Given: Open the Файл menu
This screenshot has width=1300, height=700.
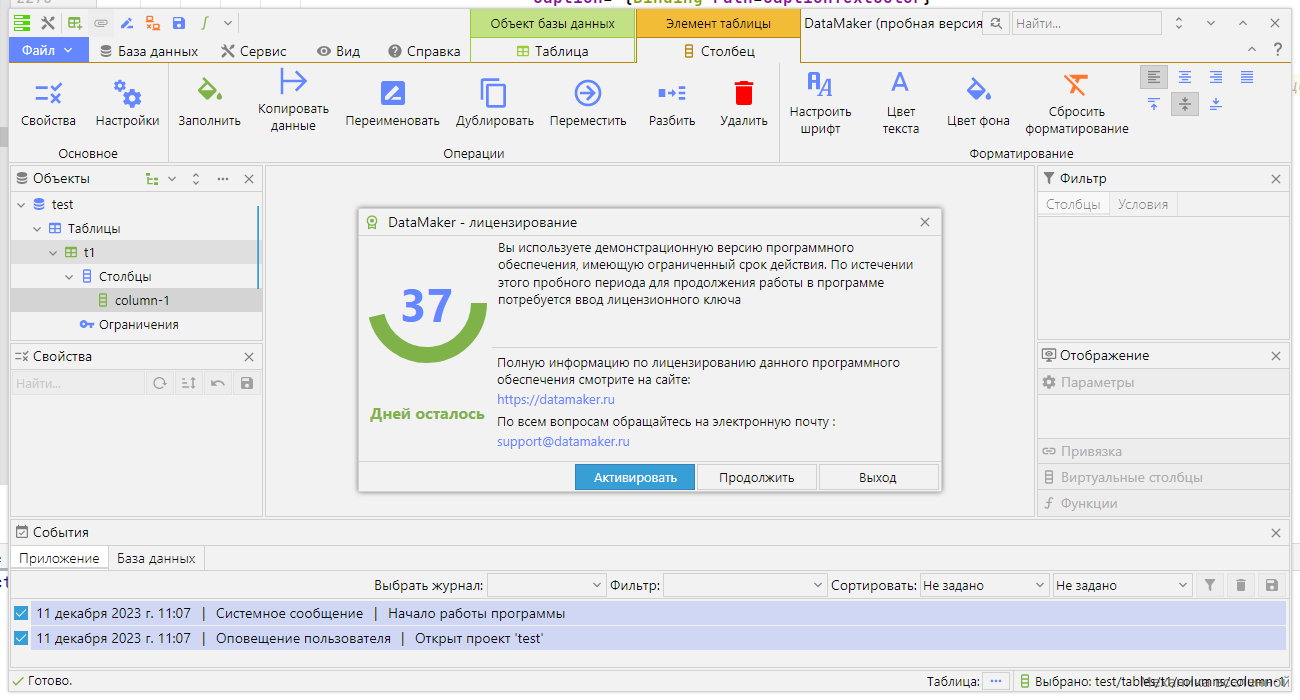Looking at the screenshot, I should tap(48, 50).
